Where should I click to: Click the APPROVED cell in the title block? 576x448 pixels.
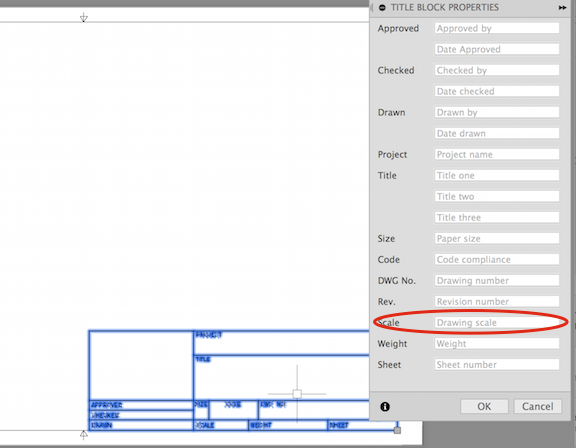(141, 405)
